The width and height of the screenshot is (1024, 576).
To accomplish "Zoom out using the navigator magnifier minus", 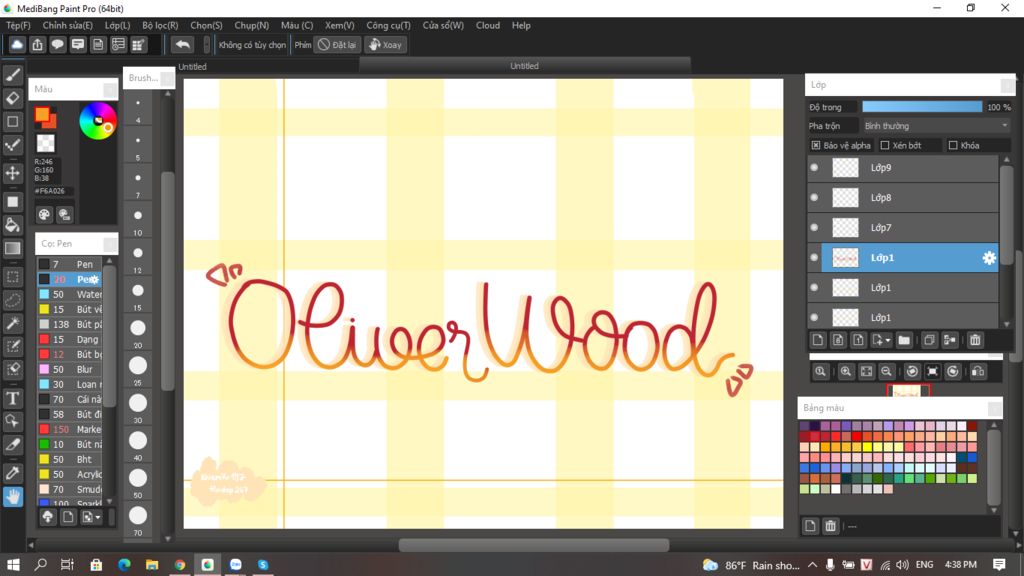I will [886, 372].
